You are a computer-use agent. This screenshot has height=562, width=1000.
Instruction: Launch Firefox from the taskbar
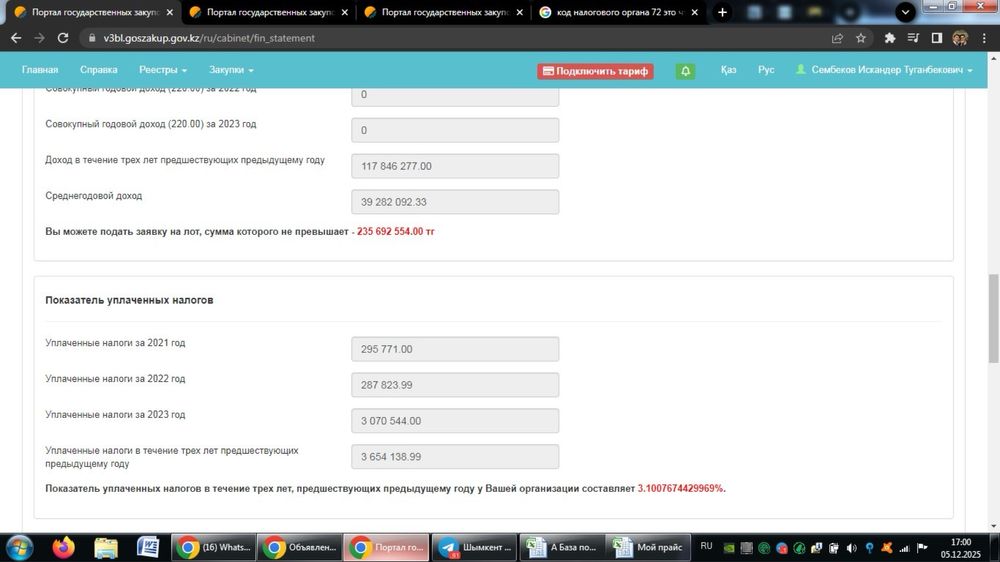click(63, 547)
